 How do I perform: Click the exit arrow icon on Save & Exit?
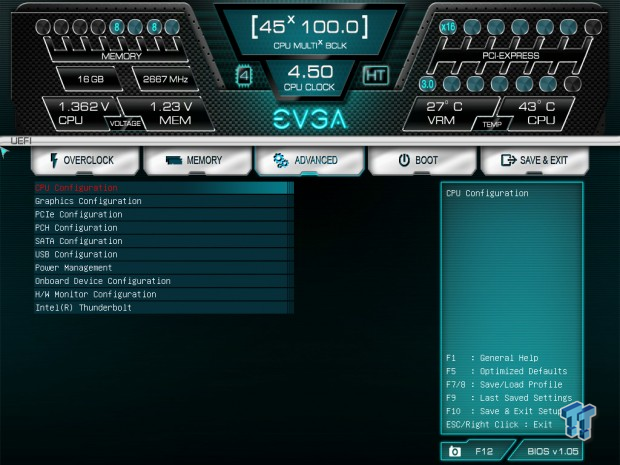click(508, 160)
